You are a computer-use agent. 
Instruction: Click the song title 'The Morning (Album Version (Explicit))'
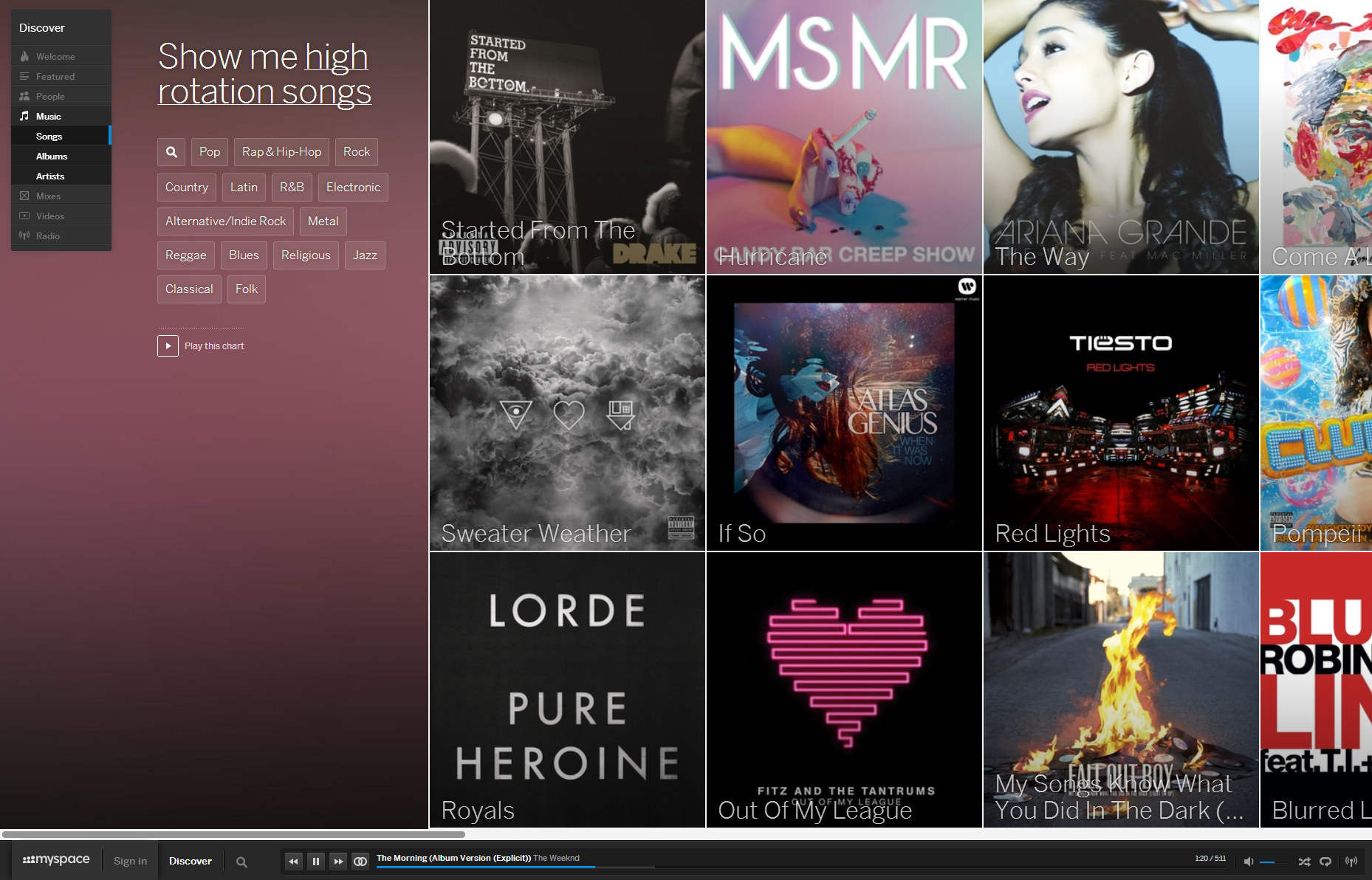pyautogui.click(x=453, y=858)
